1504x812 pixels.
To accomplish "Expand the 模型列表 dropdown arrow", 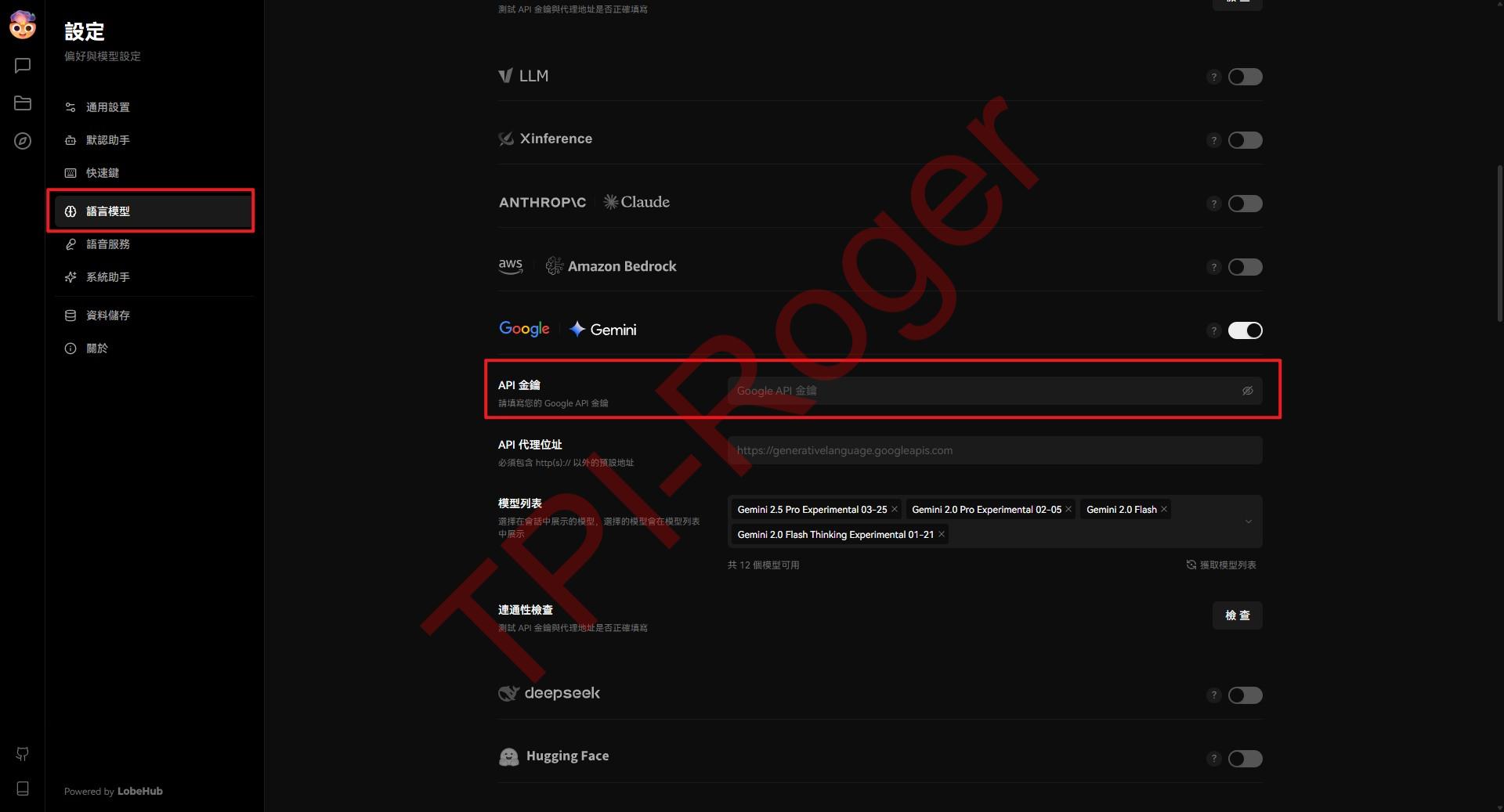I will (1248, 521).
